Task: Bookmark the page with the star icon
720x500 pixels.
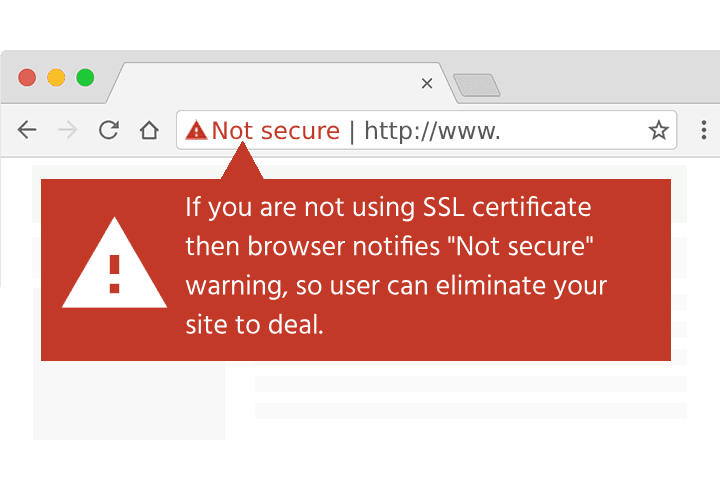Action: click(658, 130)
